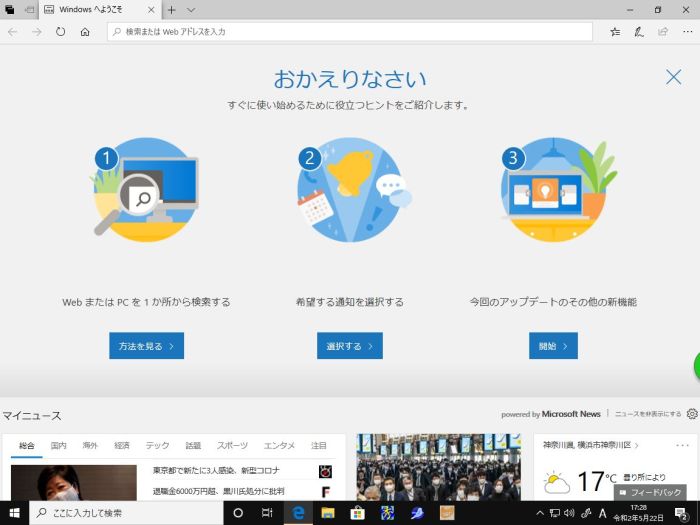This screenshot has height=525, width=700.
Task: Click the address bar search field
Action: click(x=350, y=32)
